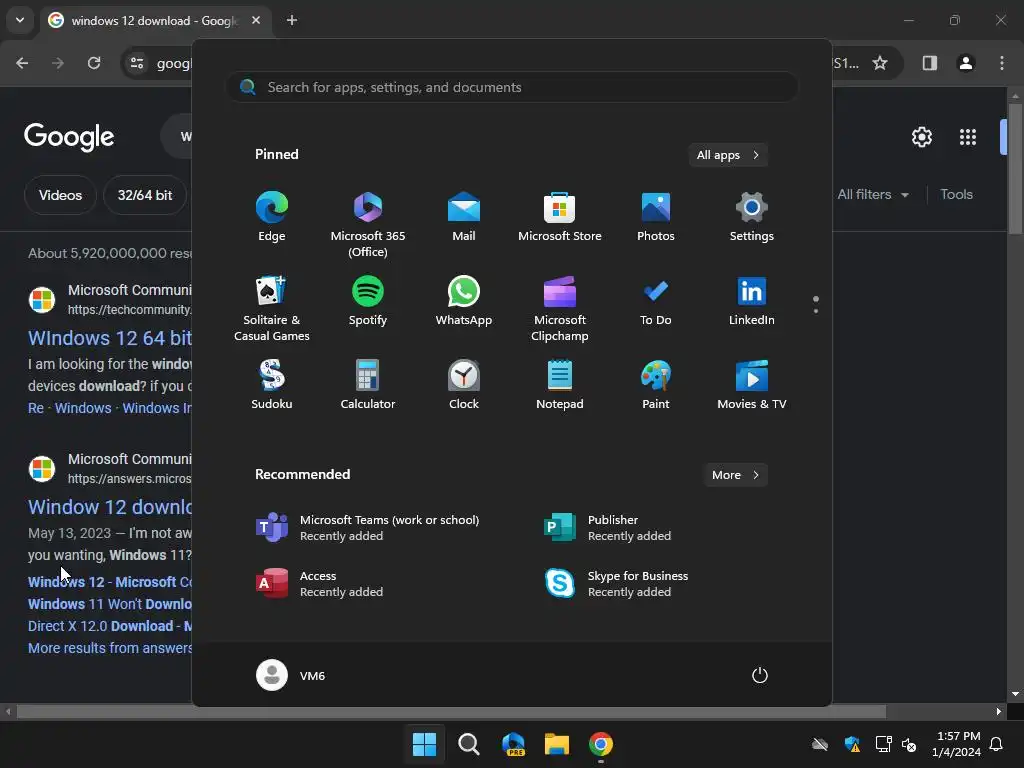Select the 32/64 bit filter chip
Image resolution: width=1024 pixels, height=768 pixels.
145,195
